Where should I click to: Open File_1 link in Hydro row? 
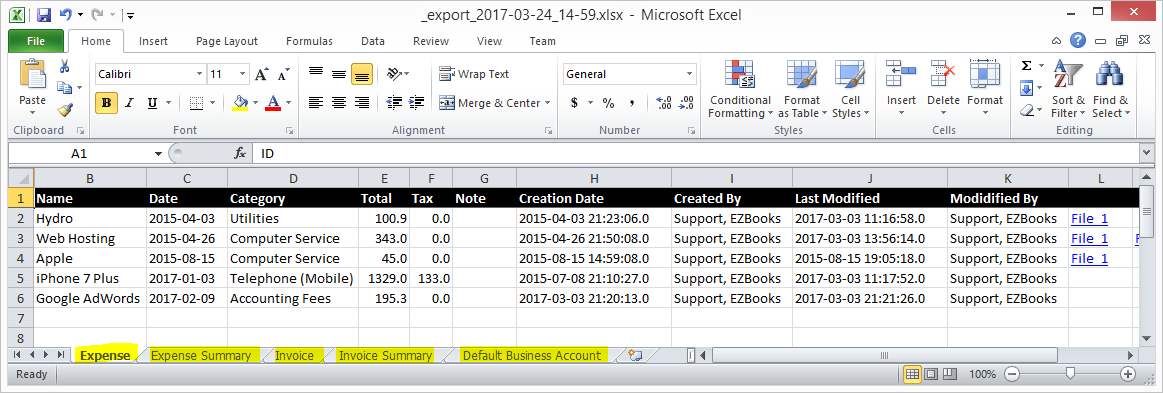pos(1089,218)
